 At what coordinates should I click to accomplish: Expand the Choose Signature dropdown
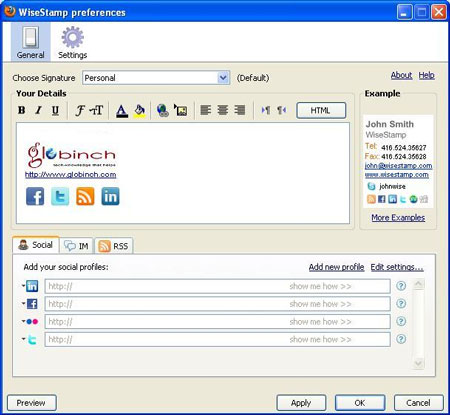(223, 78)
